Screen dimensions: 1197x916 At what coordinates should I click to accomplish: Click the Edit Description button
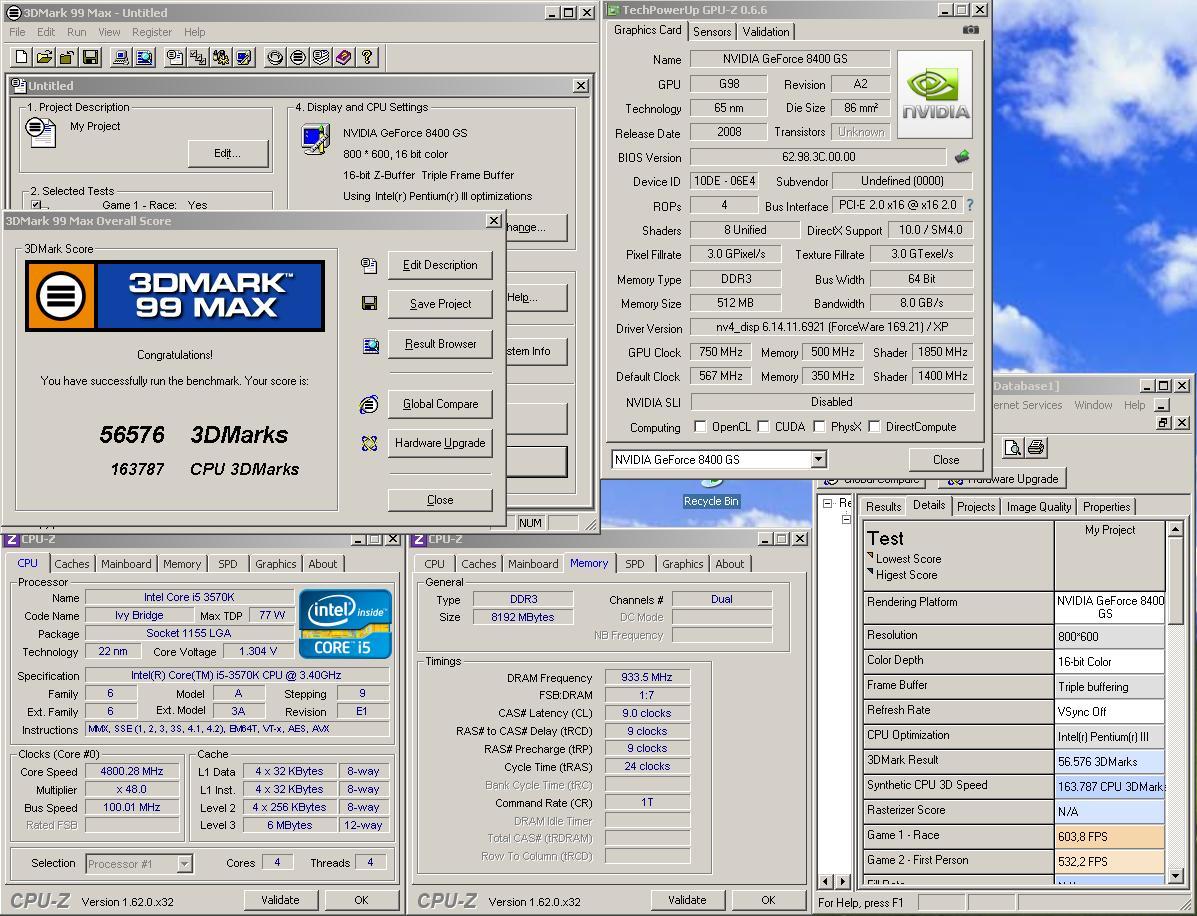[440, 265]
